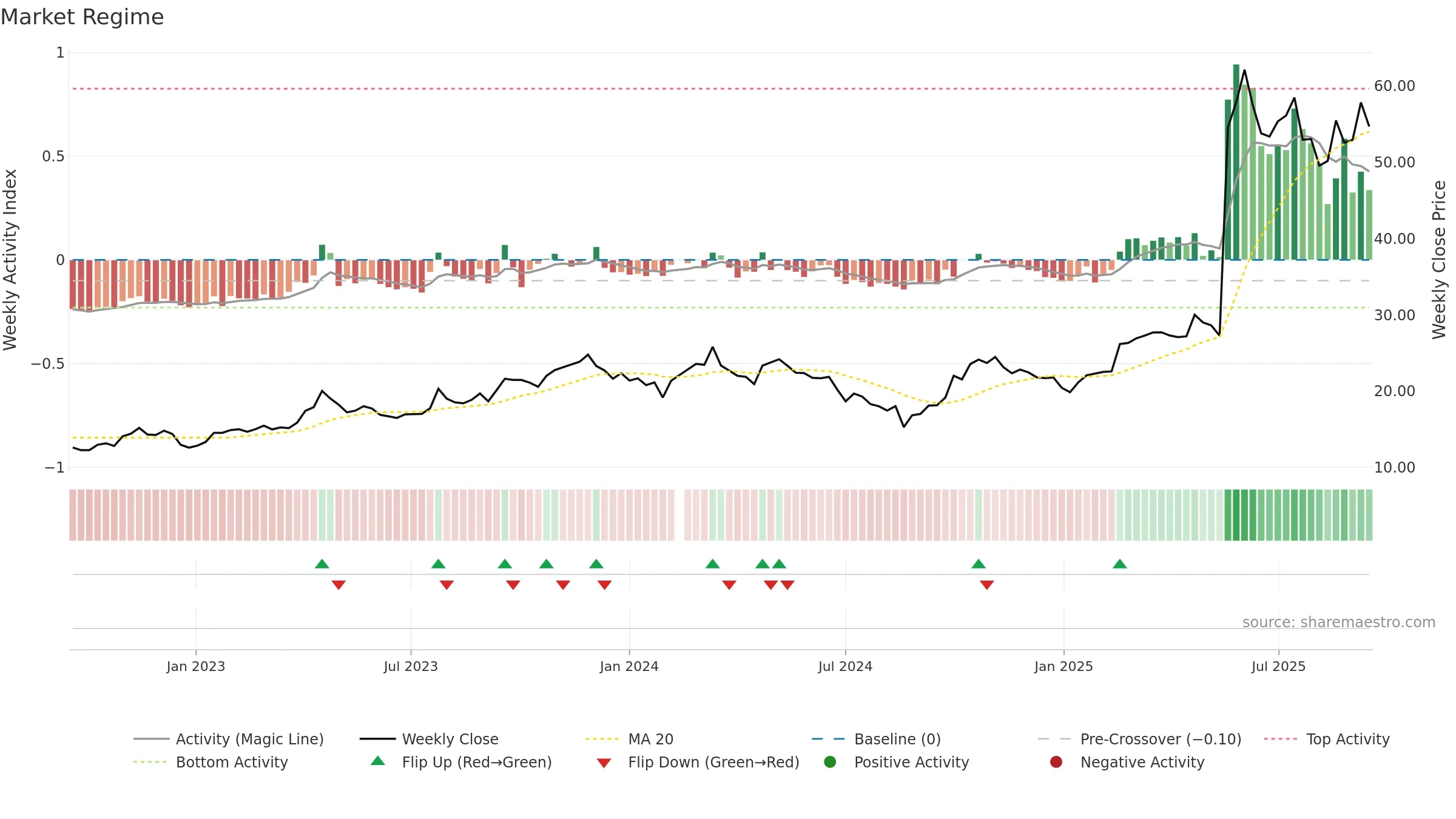Toggle the Flip Down (Green→Red) legend entry
1456x819 pixels.
(x=698, y=762)
